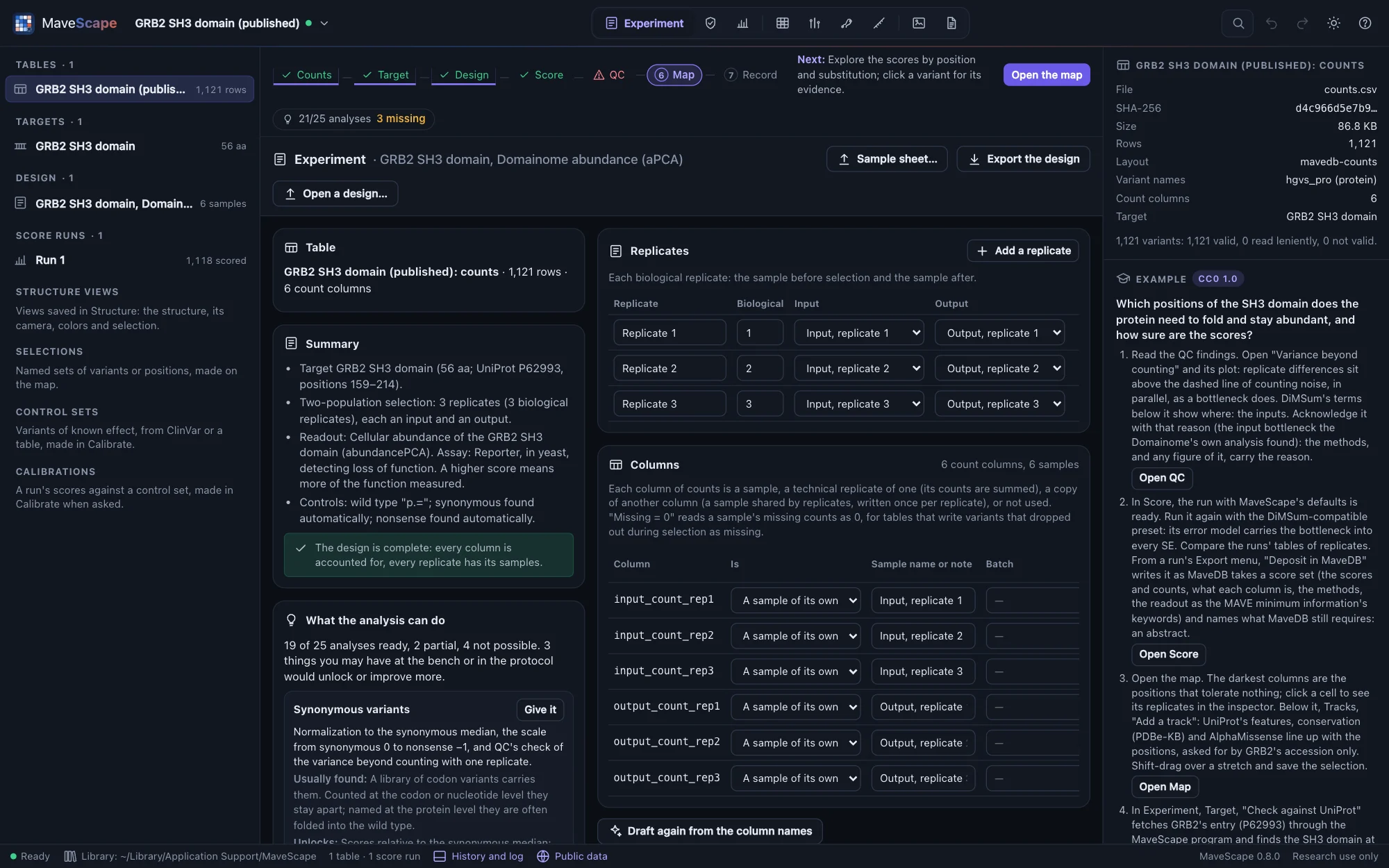Screen dimensions: 1389x868
Task: Go to the Design step
Action: (464, 74)
